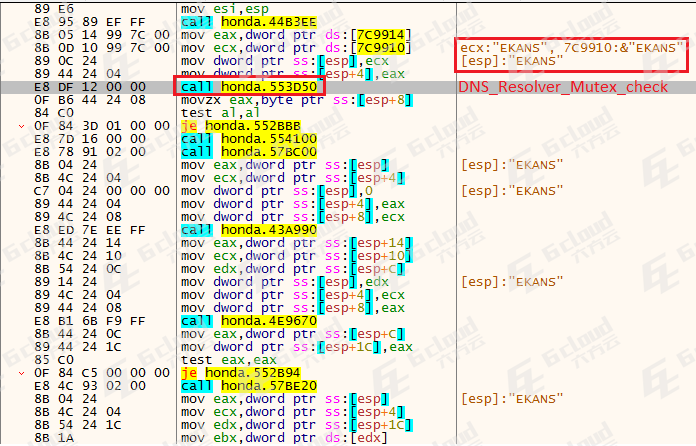The width and height of the screenshot is (696, 446).
Task: Select 'call honda.554100' instruction
Action: pos(249,138)
